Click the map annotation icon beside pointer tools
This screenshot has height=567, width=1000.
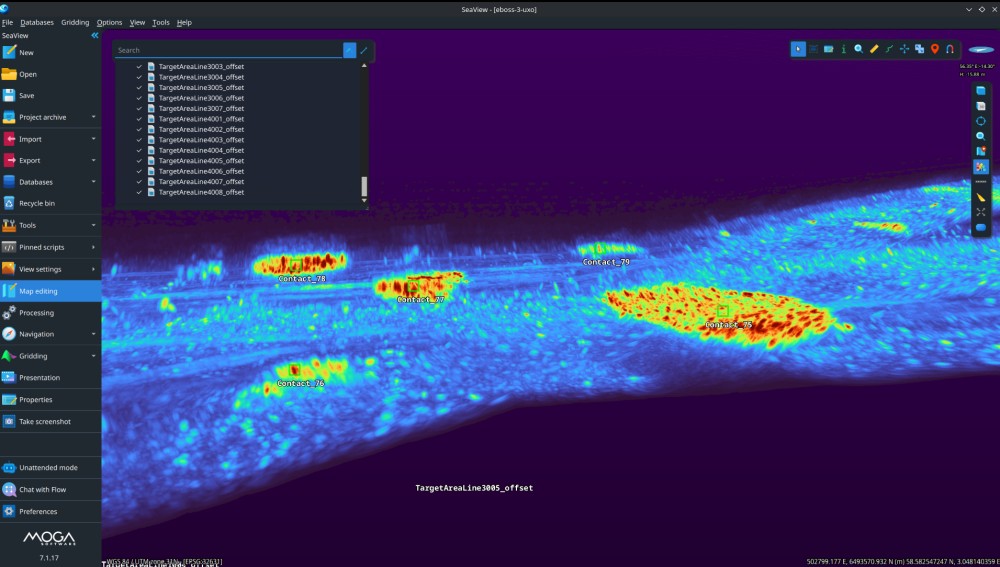(828, 49)
